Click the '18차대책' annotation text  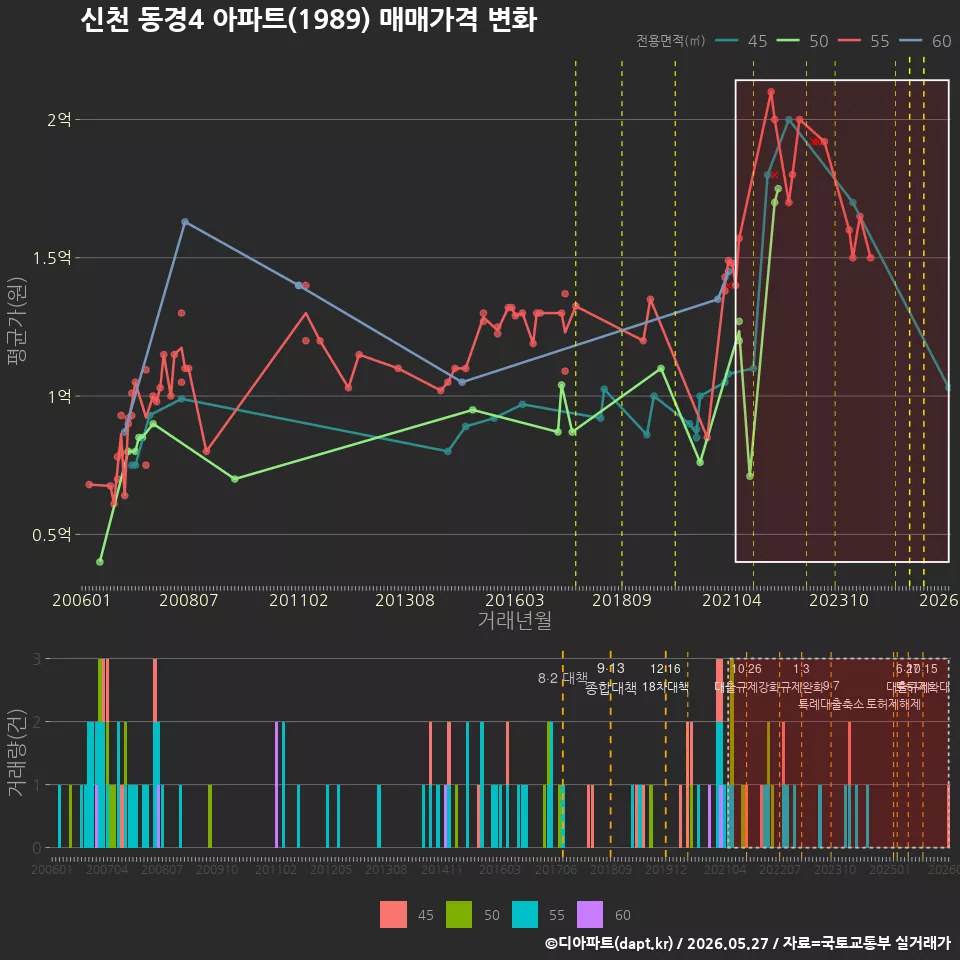(666, 687)
